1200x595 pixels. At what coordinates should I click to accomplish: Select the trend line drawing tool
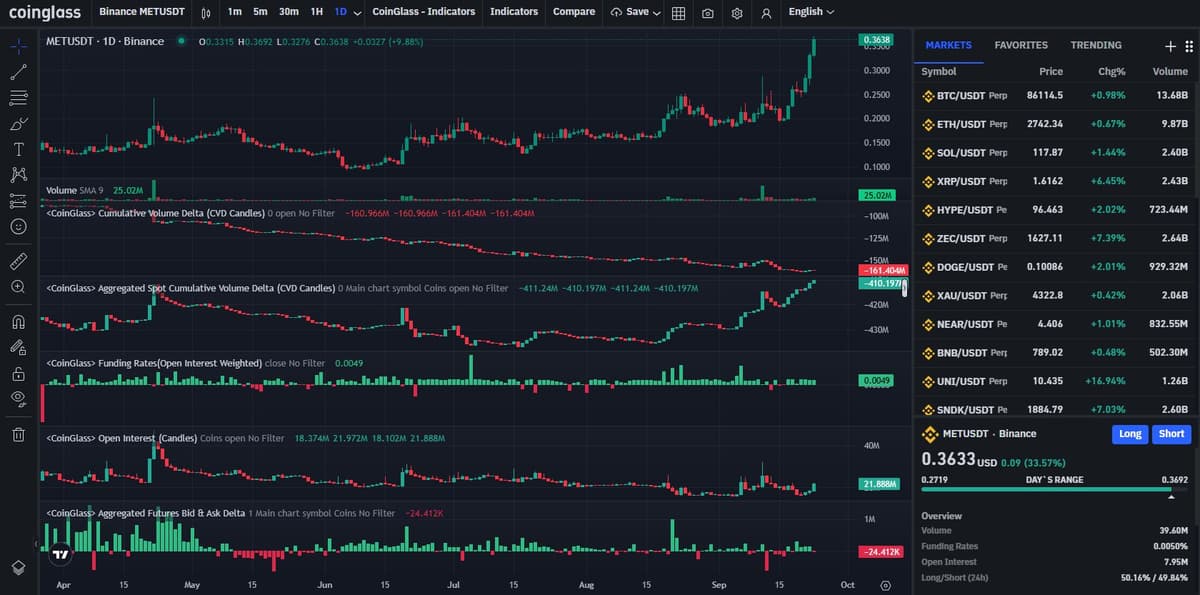pyautogui.click(x=18, y=72)
